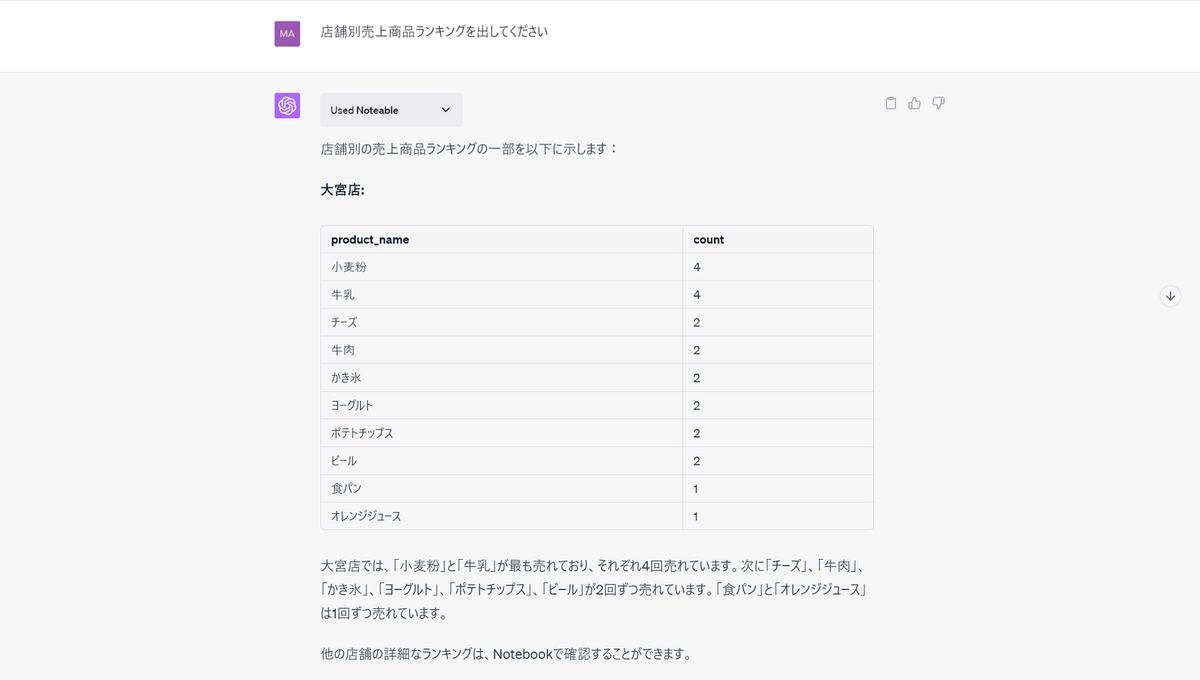Jump to bottom with the down-arrow button
This screenshot has width=1200, height=680.
pos(1170,296)
